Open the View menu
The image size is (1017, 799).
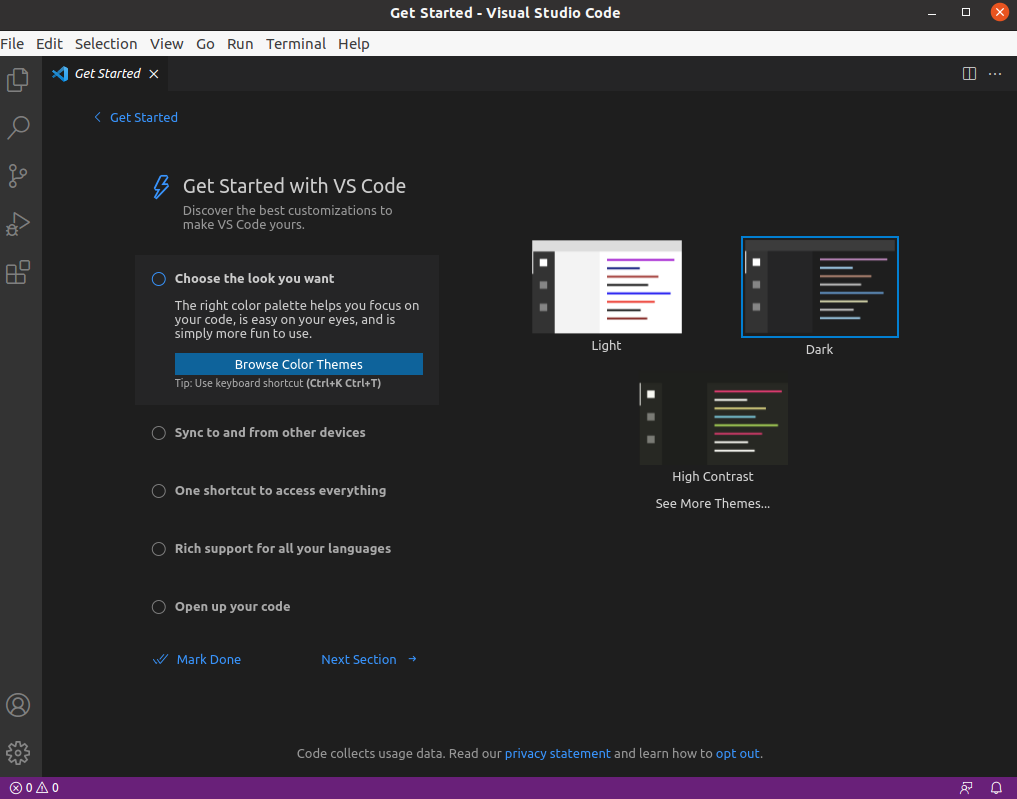coord(167,43)
